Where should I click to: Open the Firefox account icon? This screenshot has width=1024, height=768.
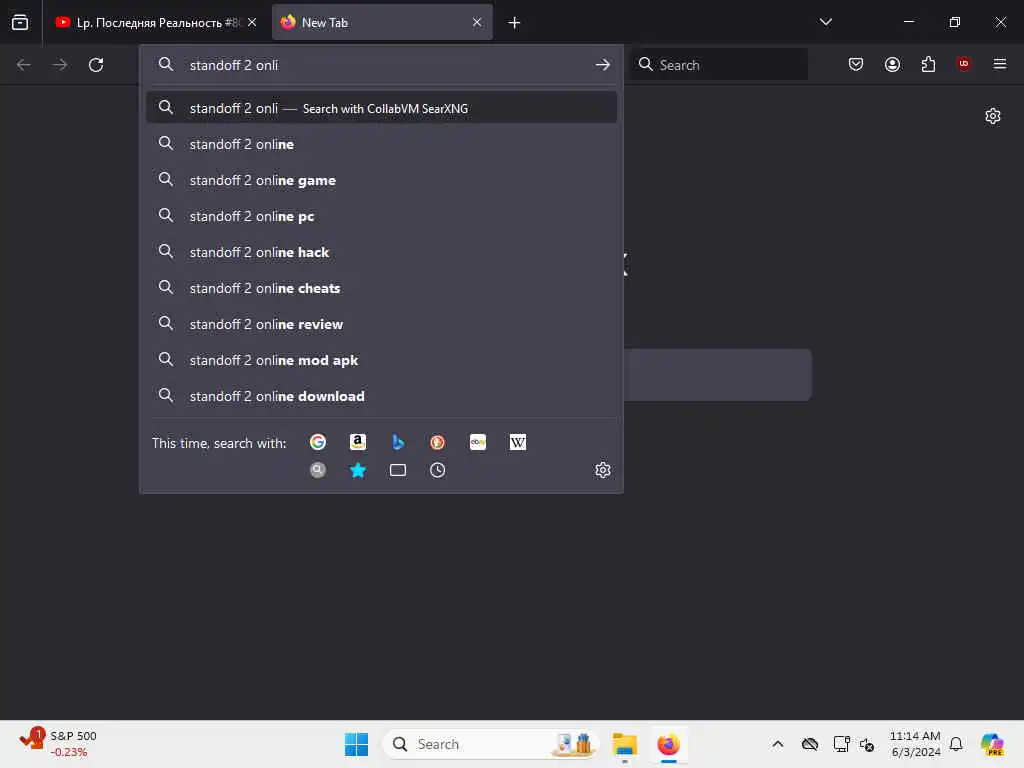point(893,64)
